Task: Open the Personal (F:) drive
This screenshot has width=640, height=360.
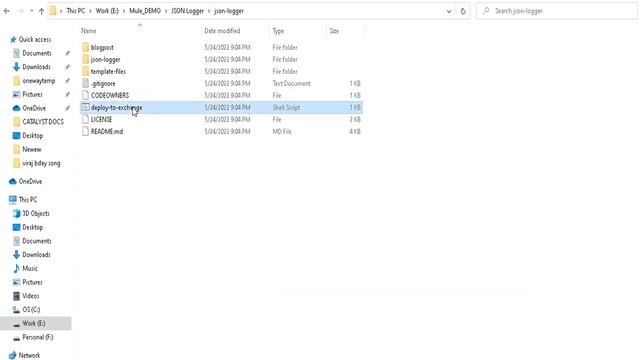Action: (38, 337)
